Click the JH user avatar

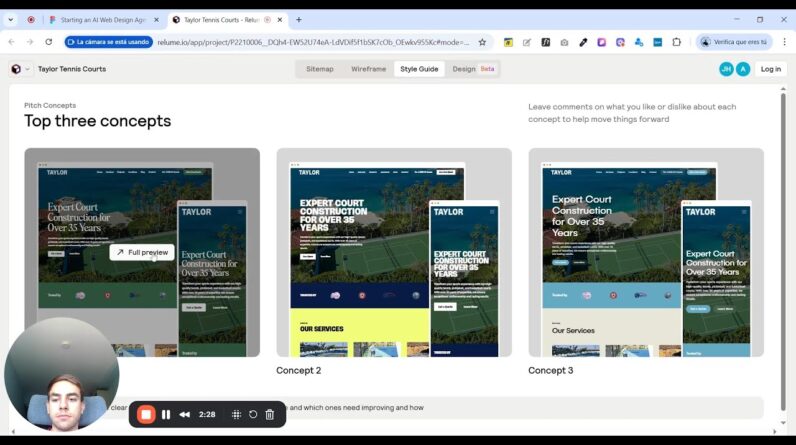pos(726,69)
